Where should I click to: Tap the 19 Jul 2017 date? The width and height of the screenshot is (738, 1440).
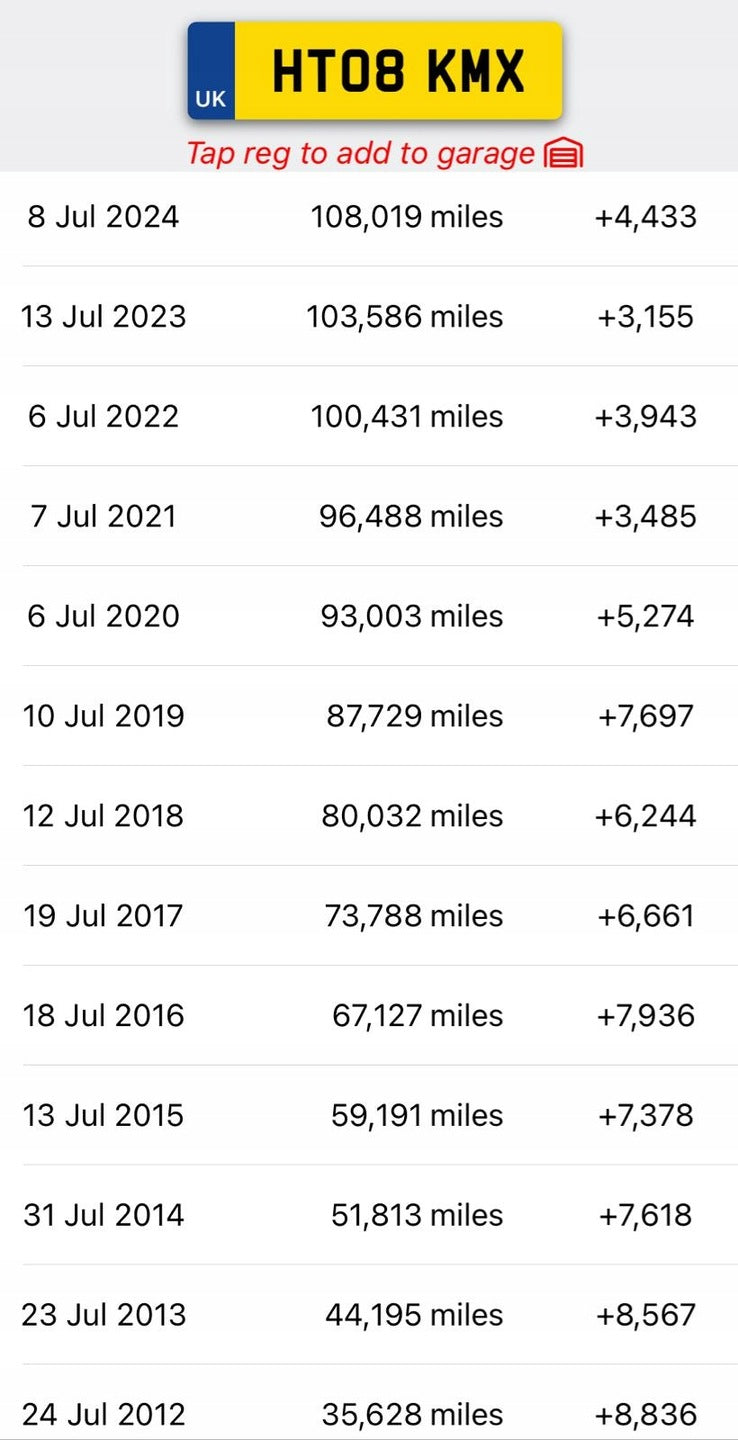pyautogui.click(x=103, y=915)
